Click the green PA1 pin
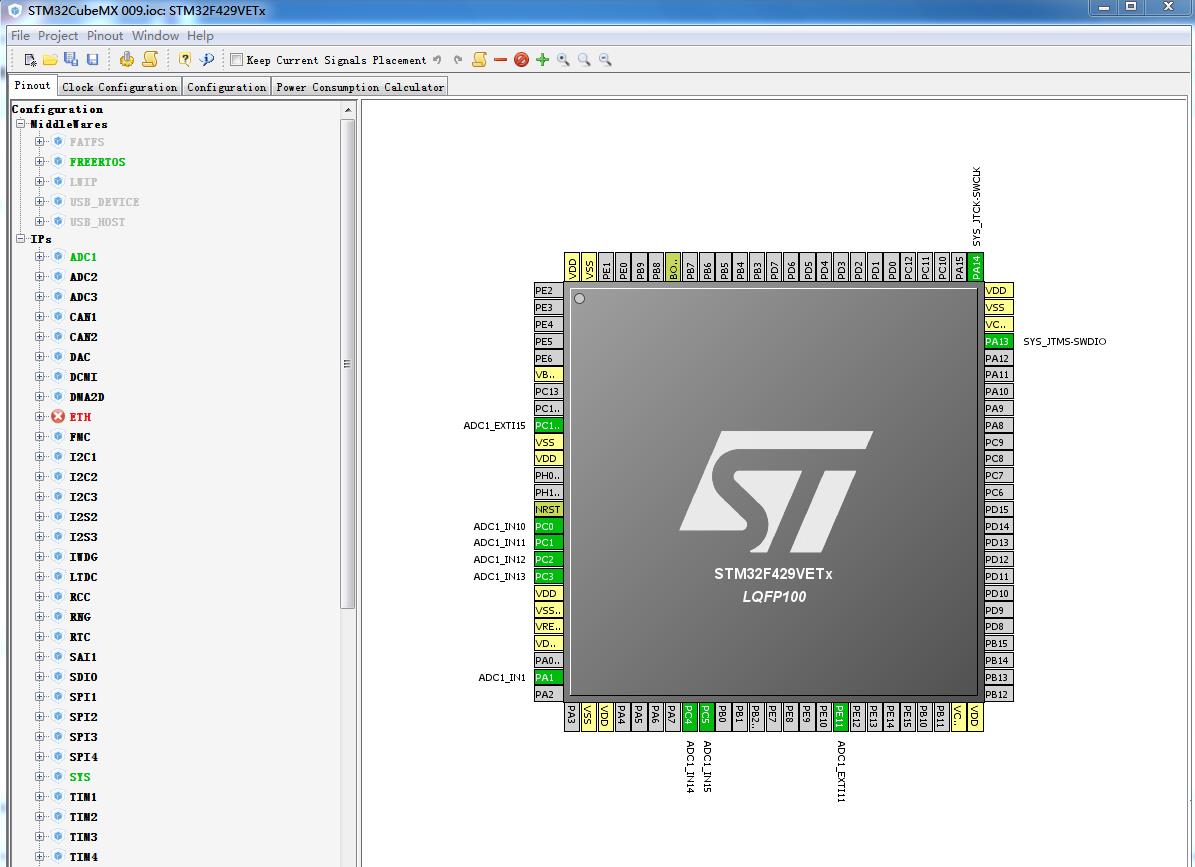 tap(549, 677)
